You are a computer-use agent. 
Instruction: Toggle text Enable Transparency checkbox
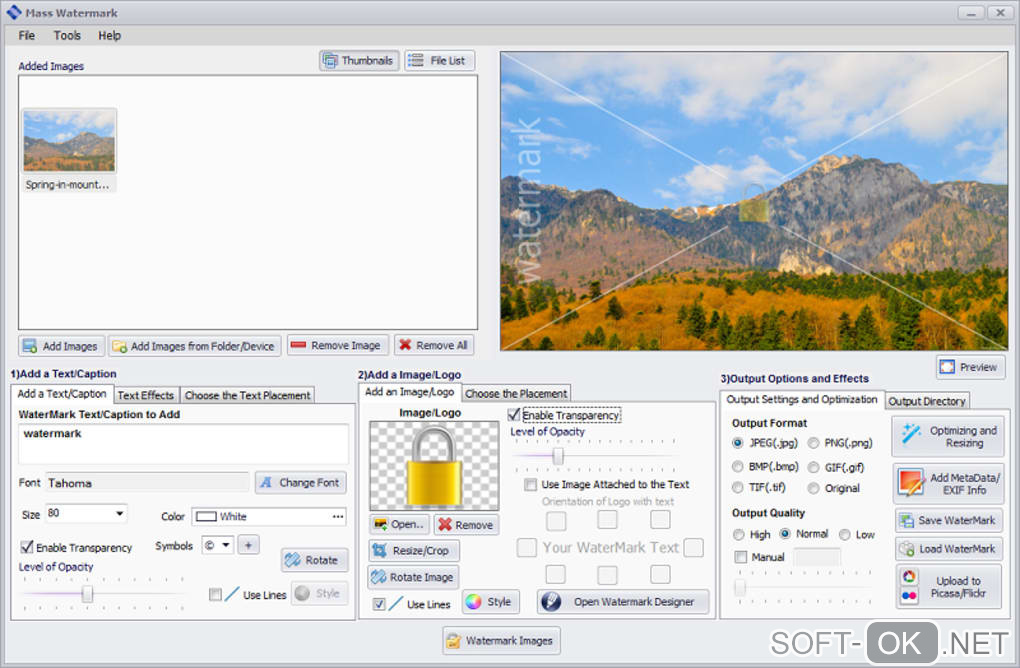[x=27, y=547]
